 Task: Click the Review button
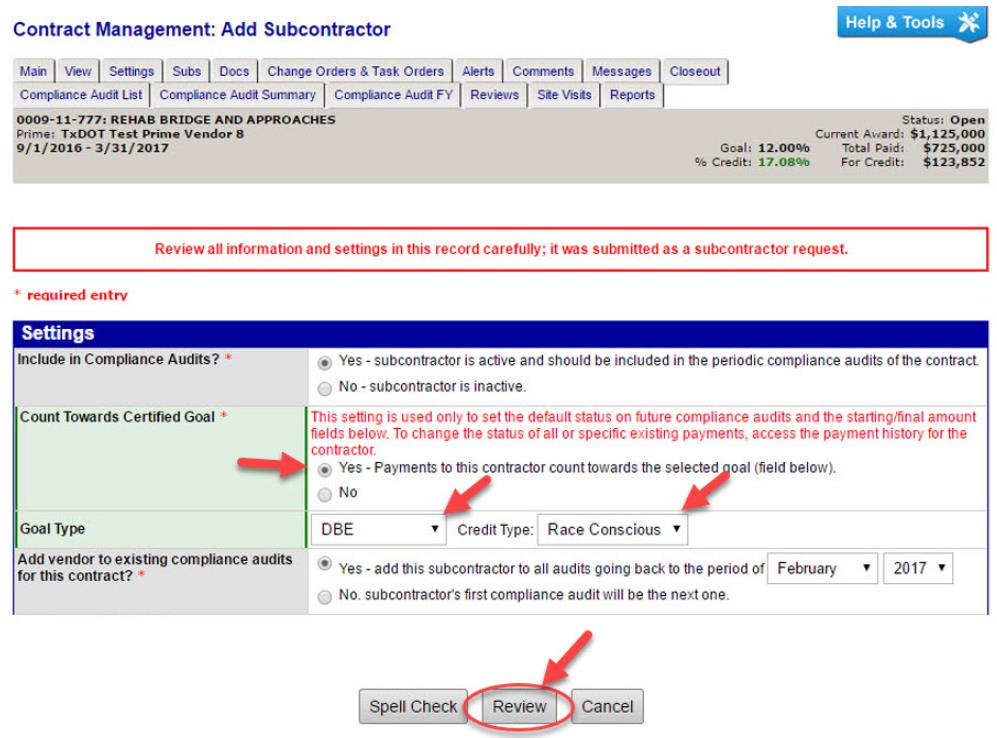tap(518, 706)
